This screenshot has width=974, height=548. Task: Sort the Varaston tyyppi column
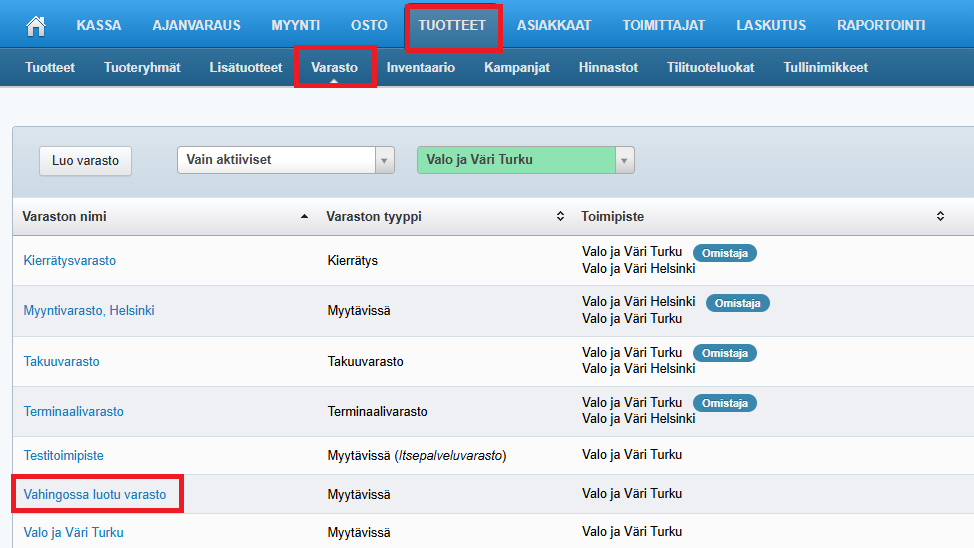(x=560, y=216)
